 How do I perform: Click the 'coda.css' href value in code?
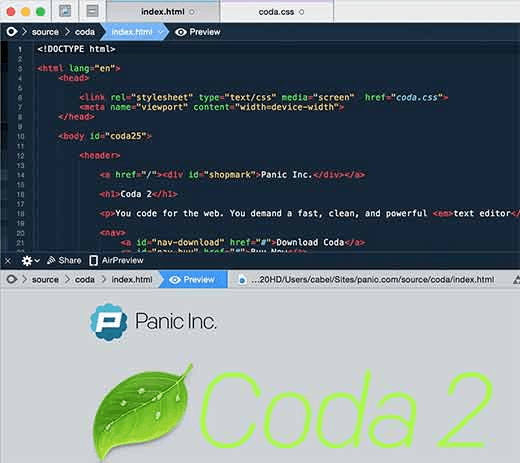(x=417, y=97)
